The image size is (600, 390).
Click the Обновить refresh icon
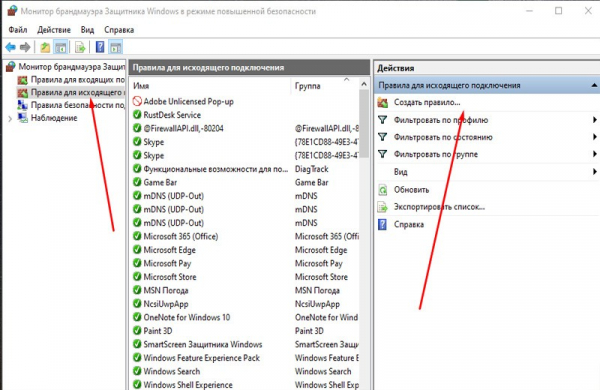pyautogui.click(x=382, y=189)
